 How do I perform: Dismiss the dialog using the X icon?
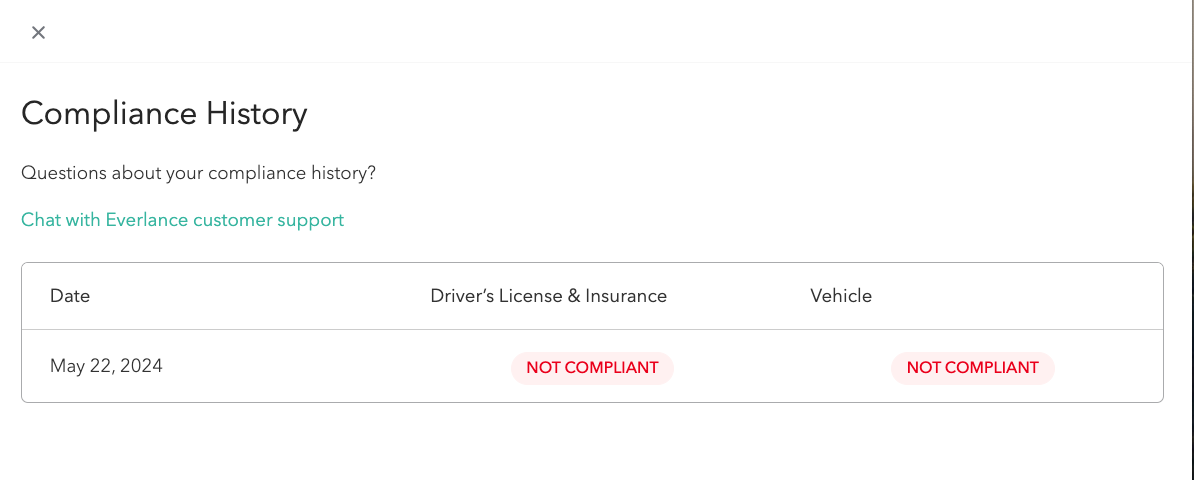click(38, 32)
